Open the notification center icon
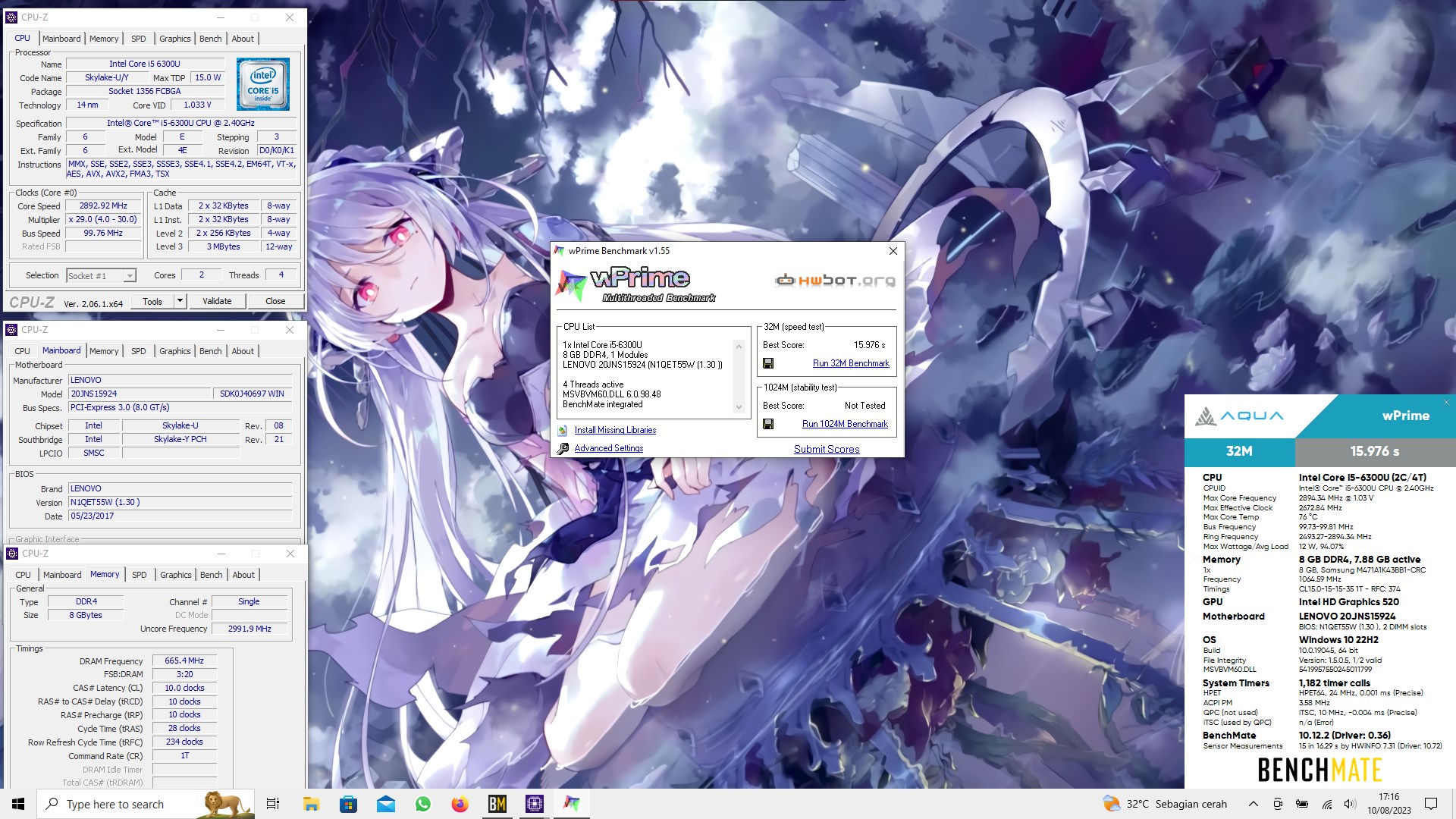The width and height of the screenshot is (1456, 819). [1431, 804]
